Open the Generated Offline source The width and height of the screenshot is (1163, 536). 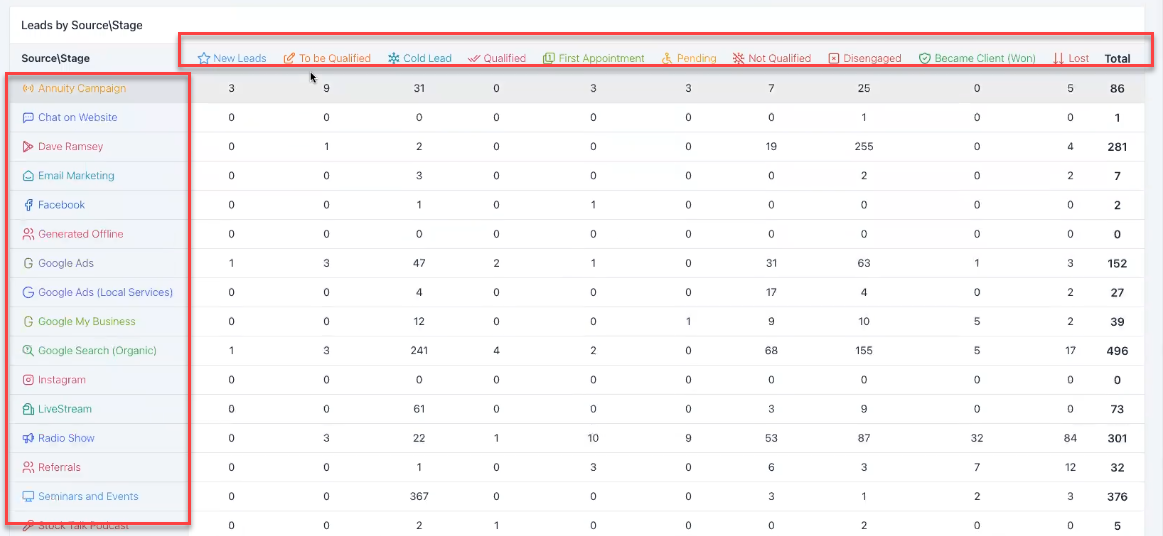81,234
